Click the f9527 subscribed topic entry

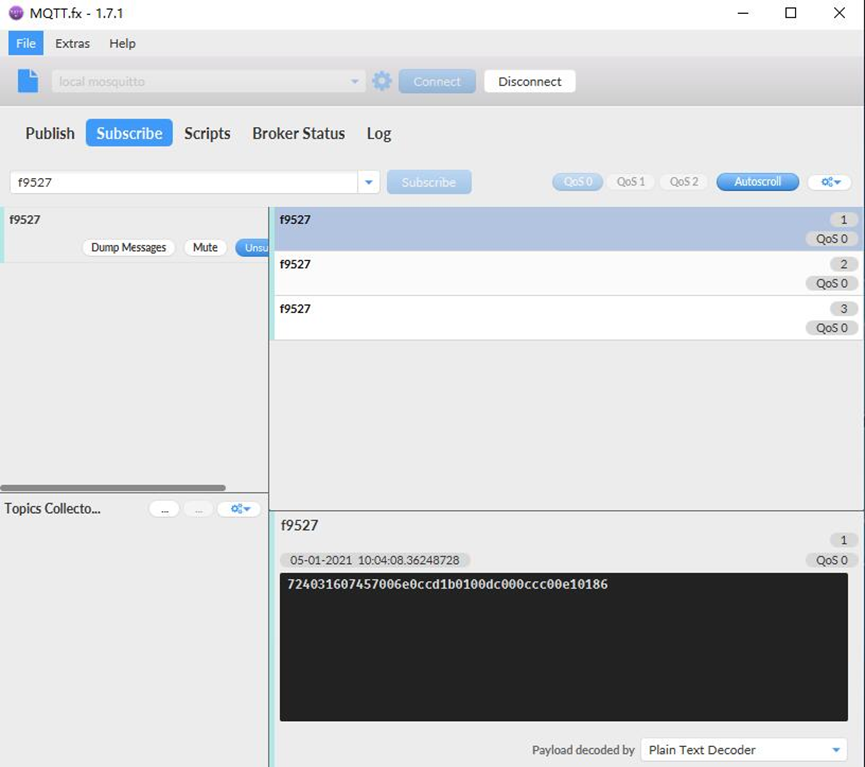tap(134, 235)
